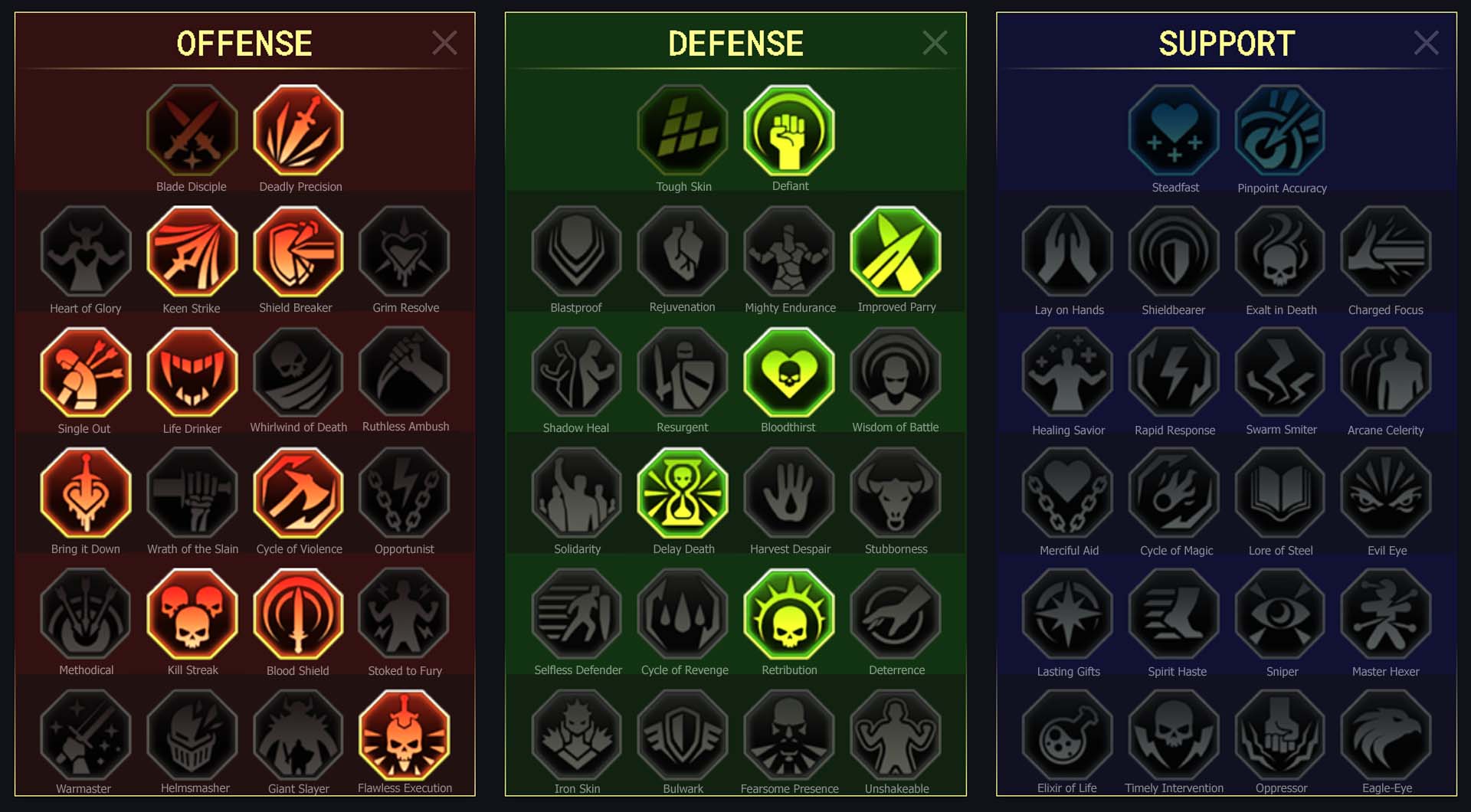1471x812 pixels.
Task: Select the Lore of Steel mastery
Action: tap(1280, 493)
